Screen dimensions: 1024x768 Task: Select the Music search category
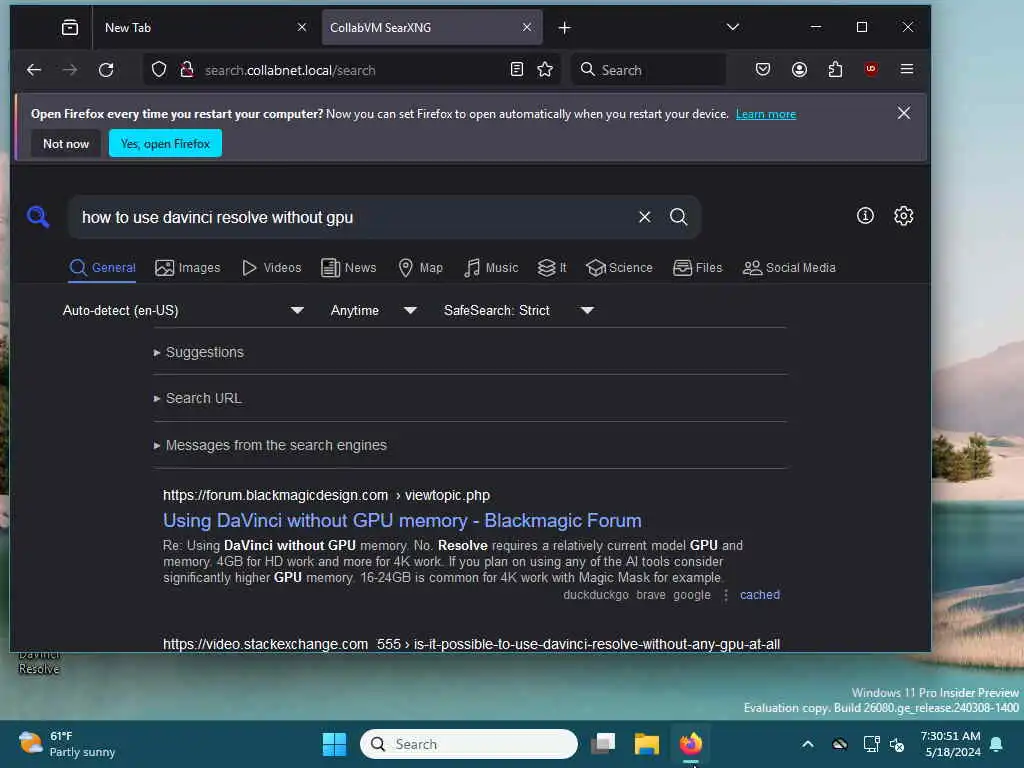pos(490,268)
